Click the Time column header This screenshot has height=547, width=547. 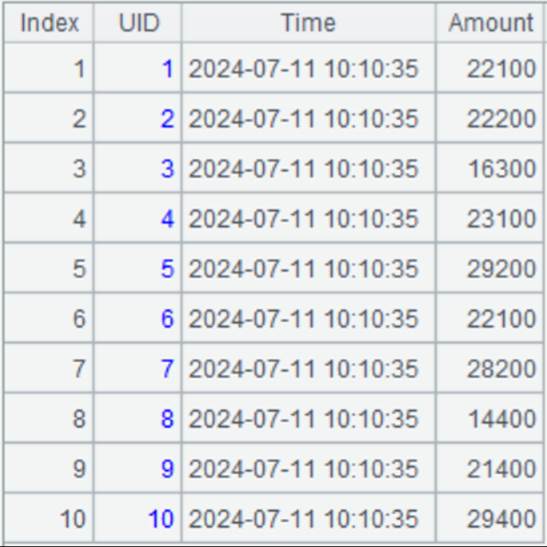(309, 23)
